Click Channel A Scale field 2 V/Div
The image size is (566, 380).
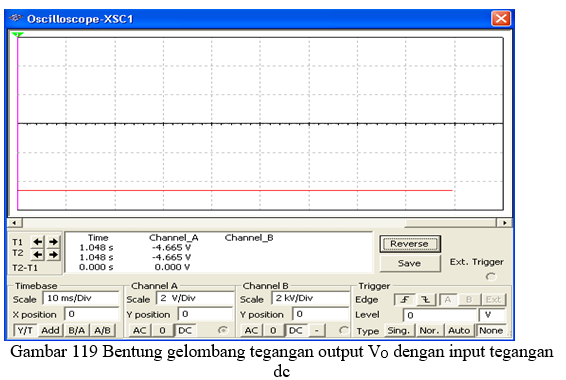click(x=195, y=298)
